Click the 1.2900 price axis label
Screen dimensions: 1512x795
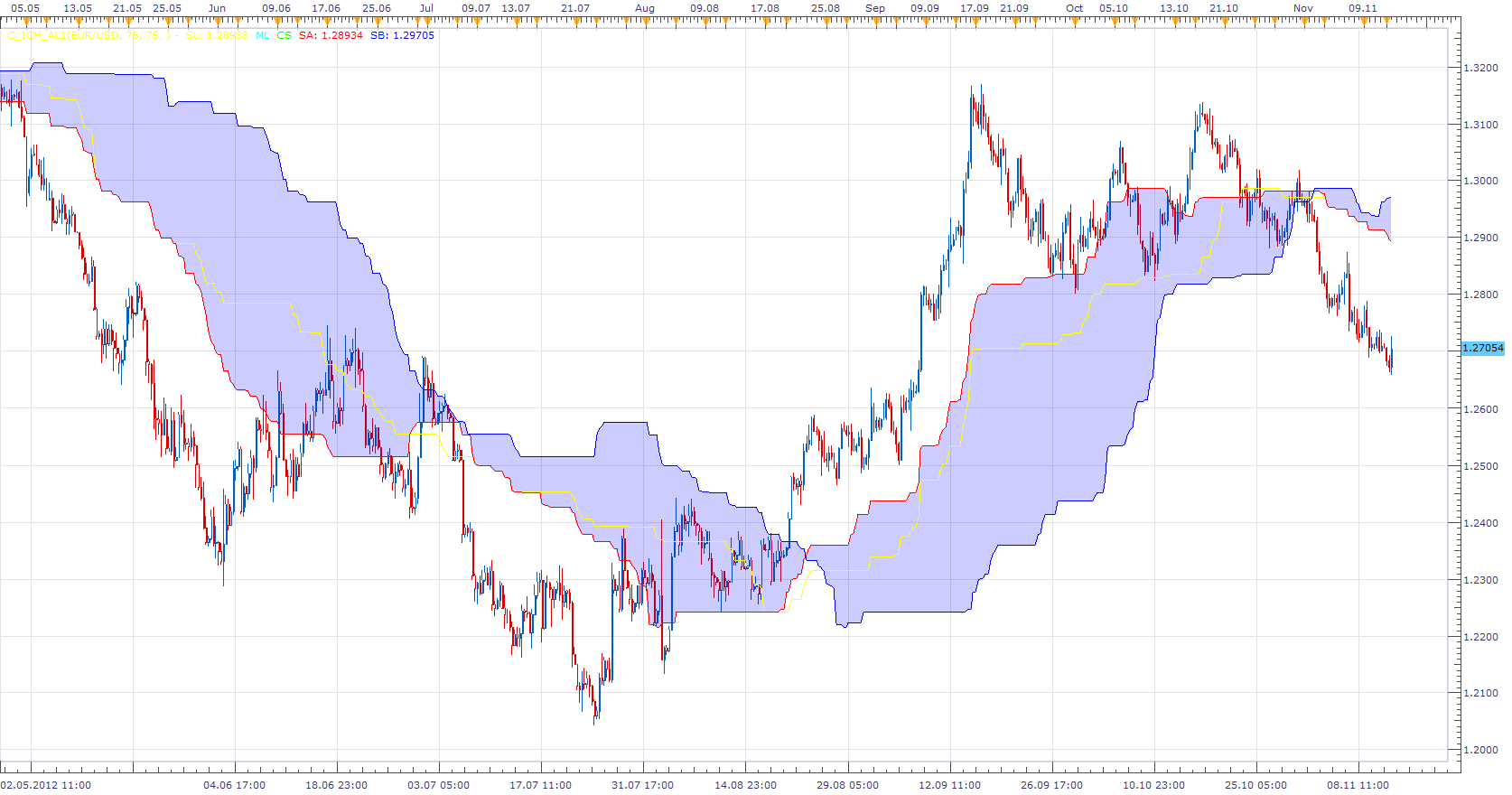point(1480,238)
